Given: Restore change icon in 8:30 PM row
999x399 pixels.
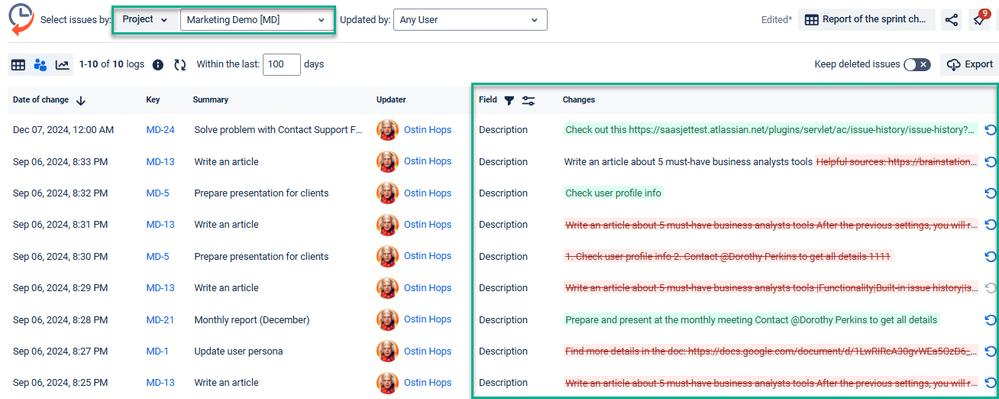Looking at the screenshot, I should coord(990,256).
